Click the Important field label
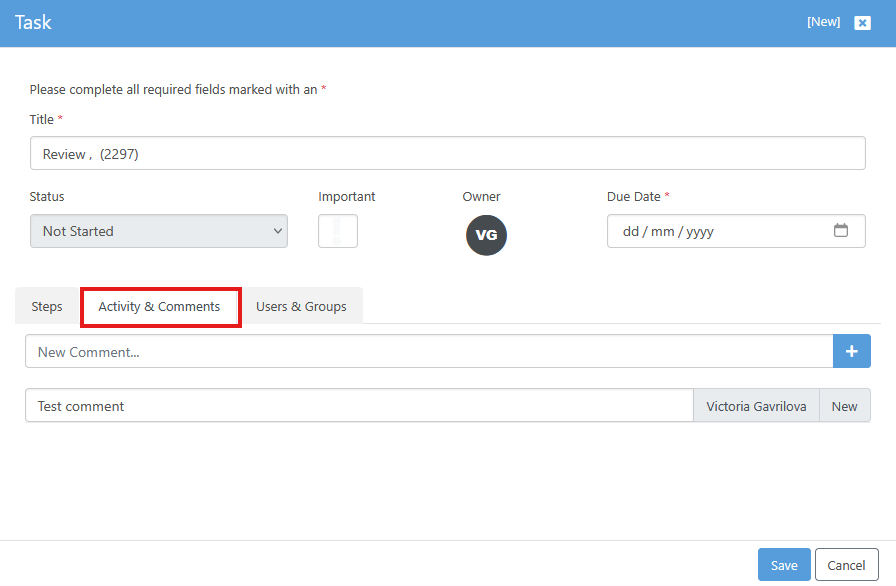The height and width of the screenshot is (586, 896). 346,196
